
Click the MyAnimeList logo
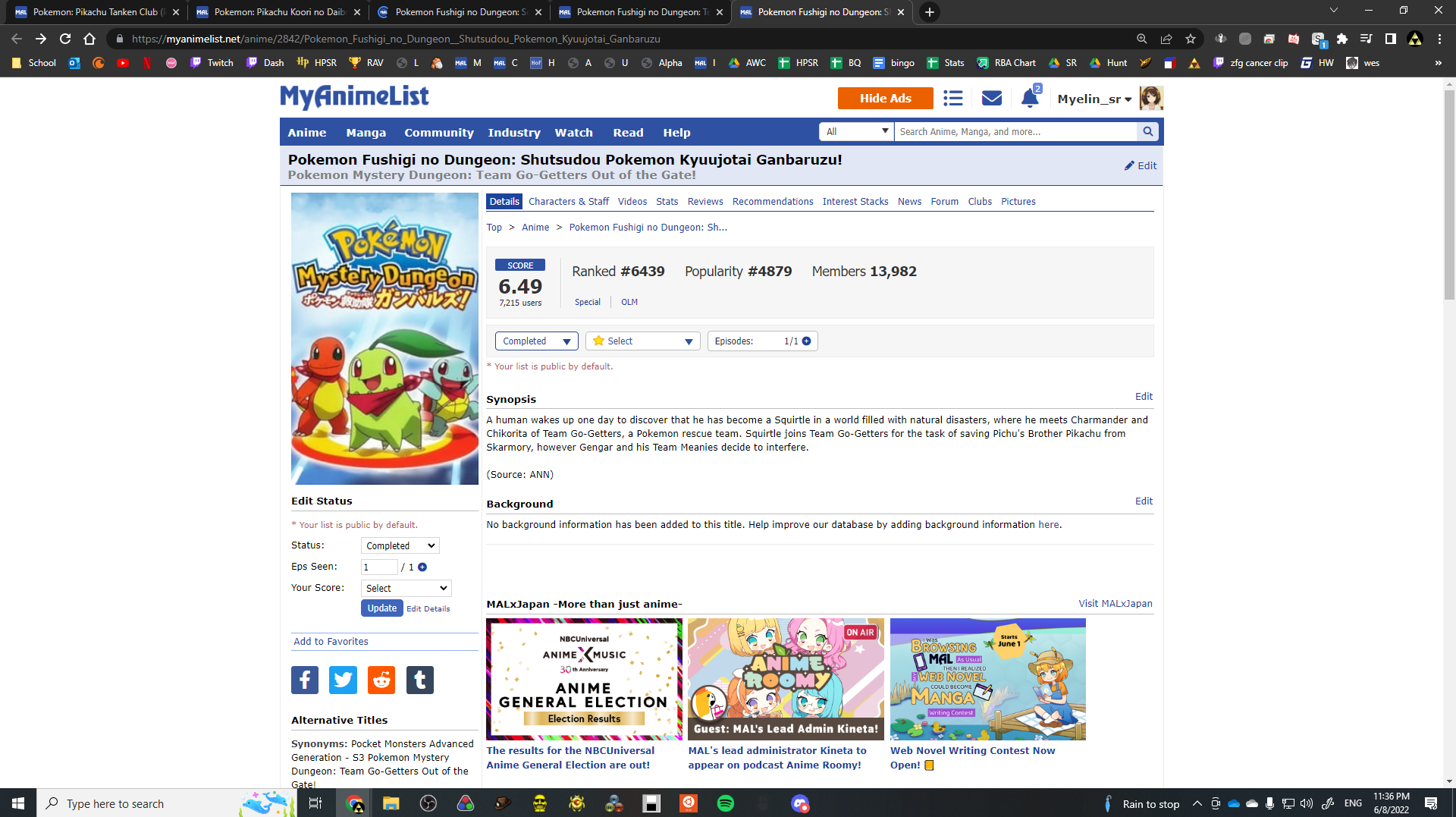pos(354,97)
